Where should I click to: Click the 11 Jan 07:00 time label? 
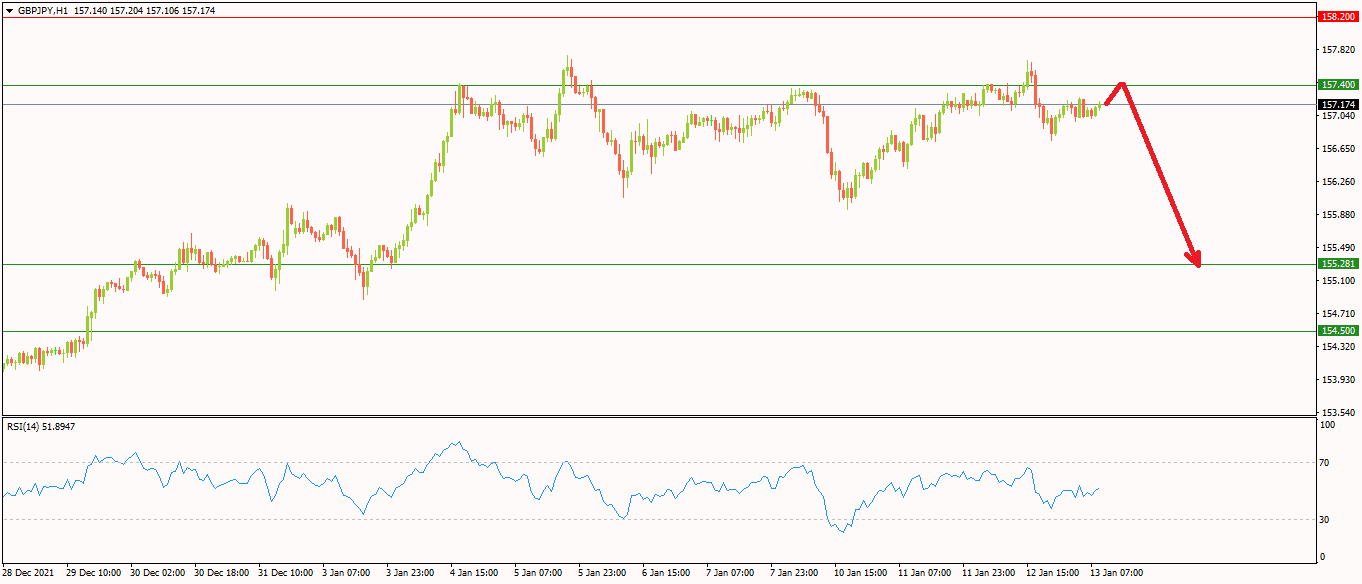tap(925, 573)
